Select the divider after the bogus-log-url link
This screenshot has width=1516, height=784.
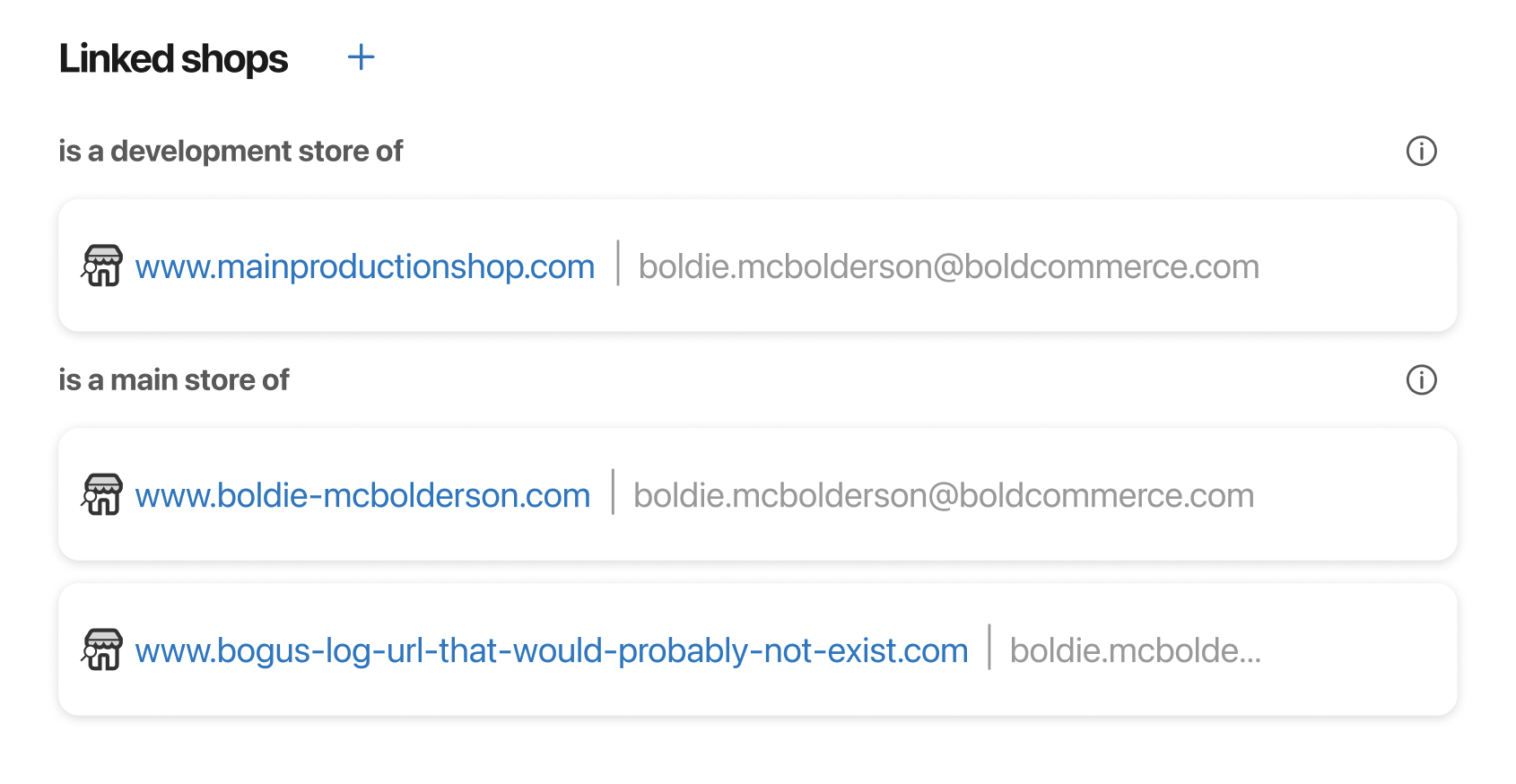[x=989, y=648]
